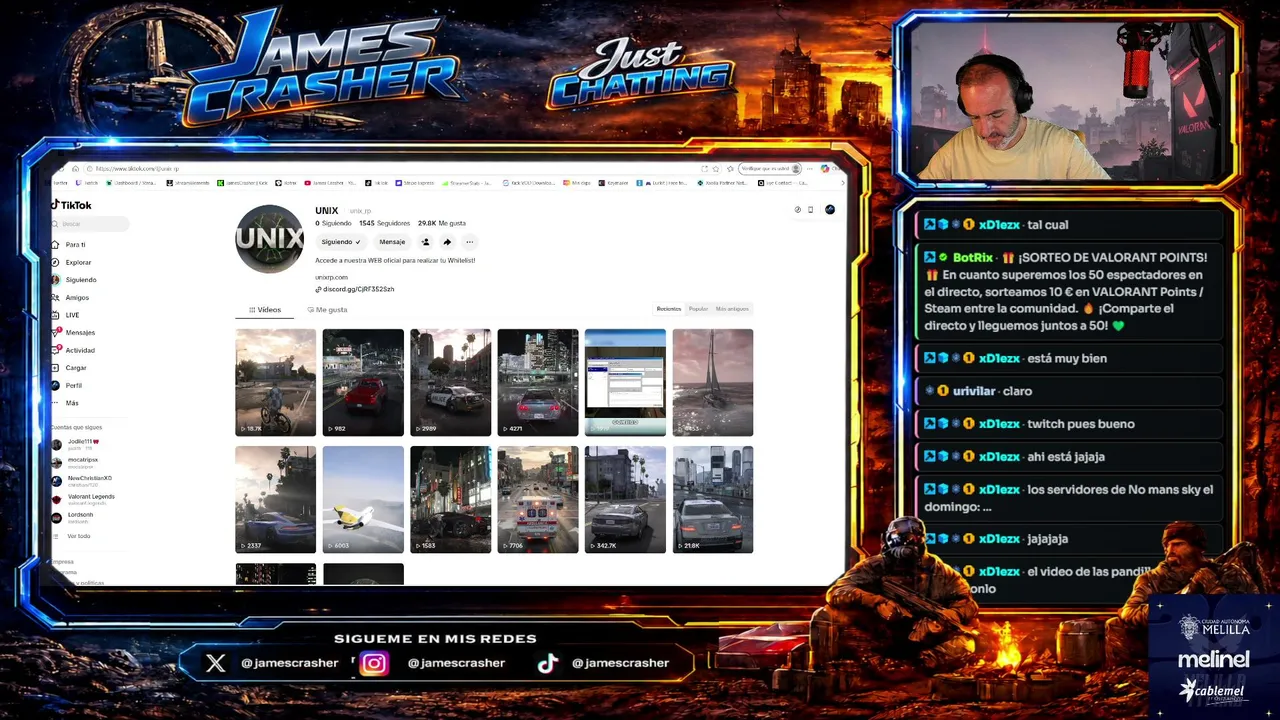Open the Actividad notifications
Image resolution: width=1280 pixels, height=720 pixels.
[x=74, y=350]
